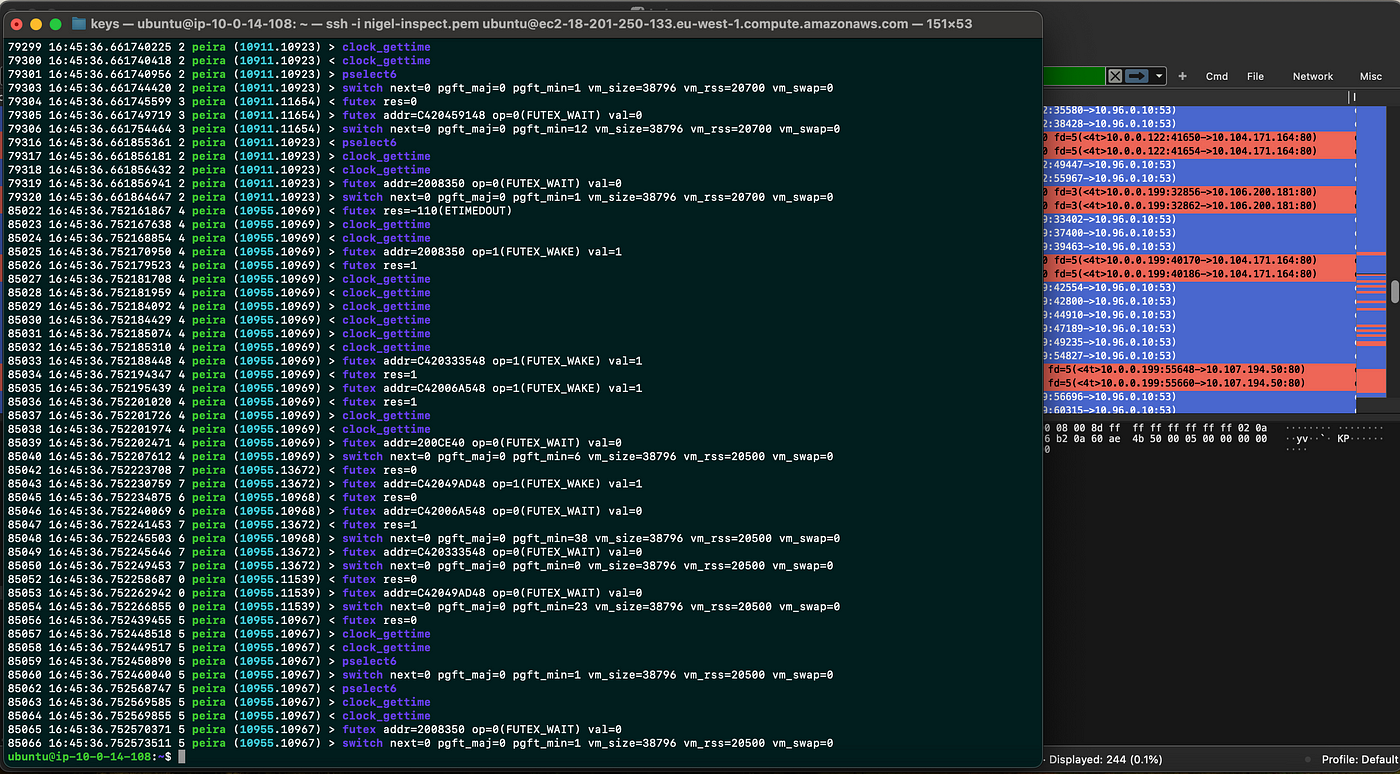This screenshot has width=1400, height=774.
Task: Open the File menu
Action: [x=1256, y=76]
